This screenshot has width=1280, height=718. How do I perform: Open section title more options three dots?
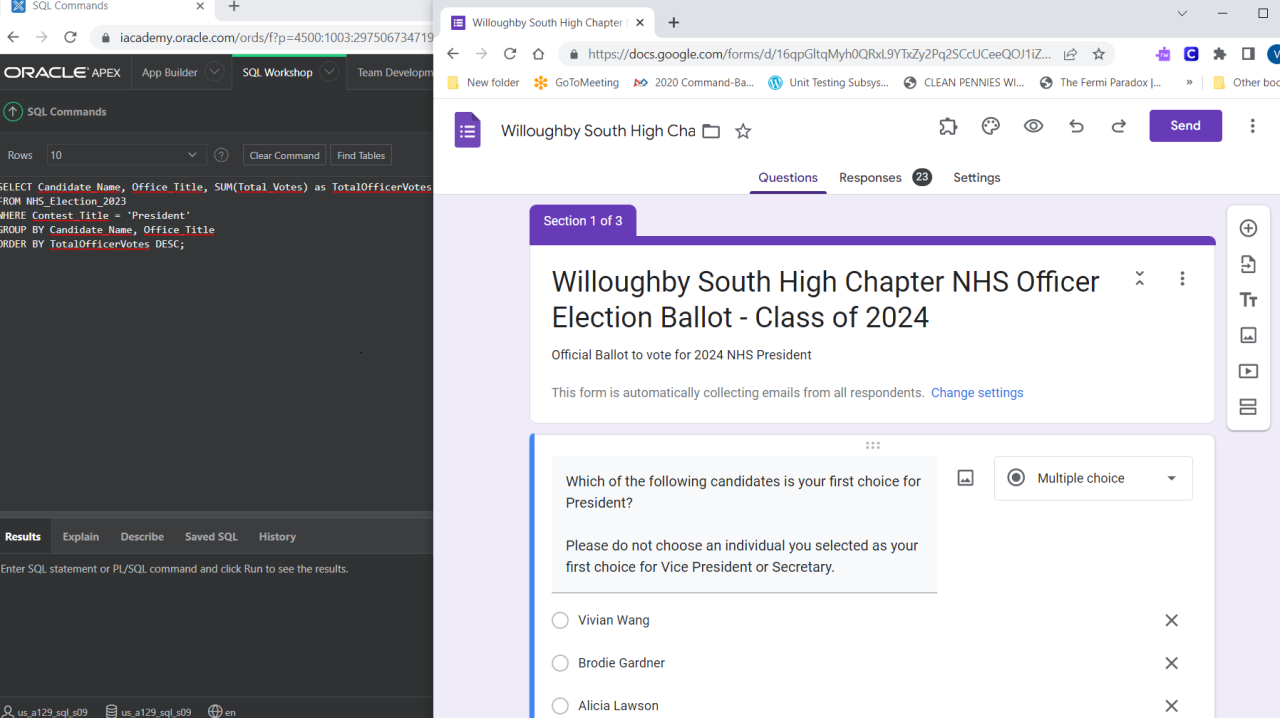(x=1182, y=279)
